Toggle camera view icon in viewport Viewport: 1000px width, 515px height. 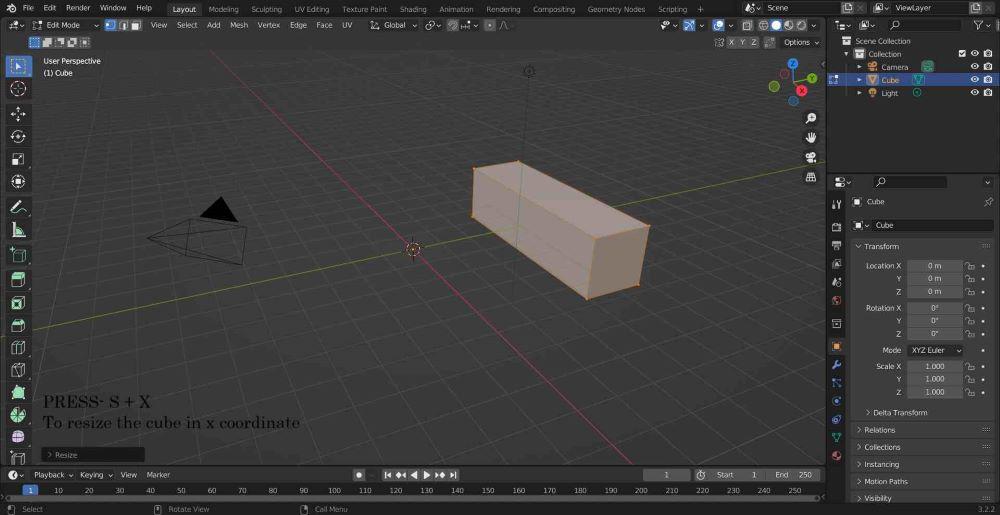click(x=811, y=157)
